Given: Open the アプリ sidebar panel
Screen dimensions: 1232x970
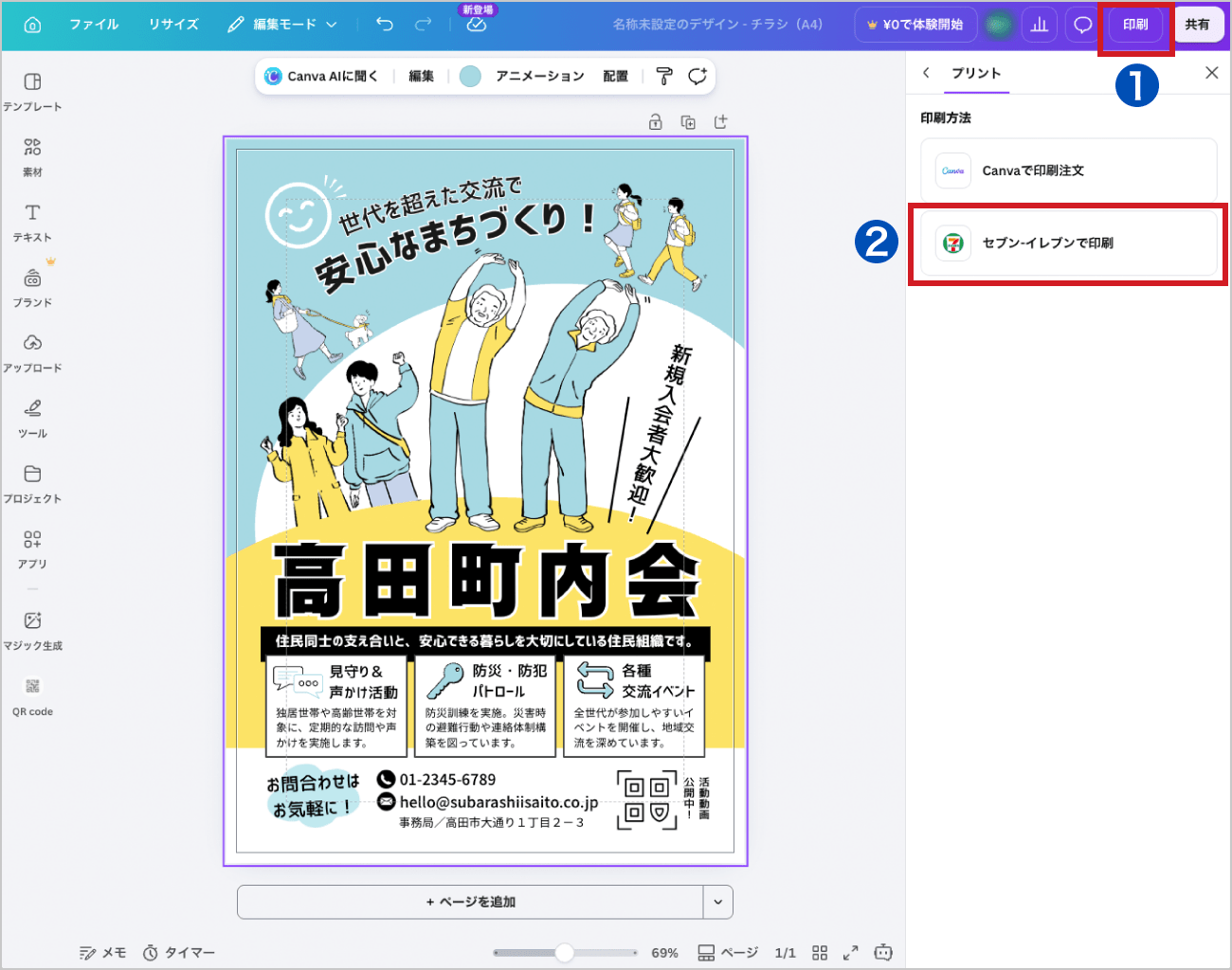Looking at the screenshot, I should click(x=32, y=549).
